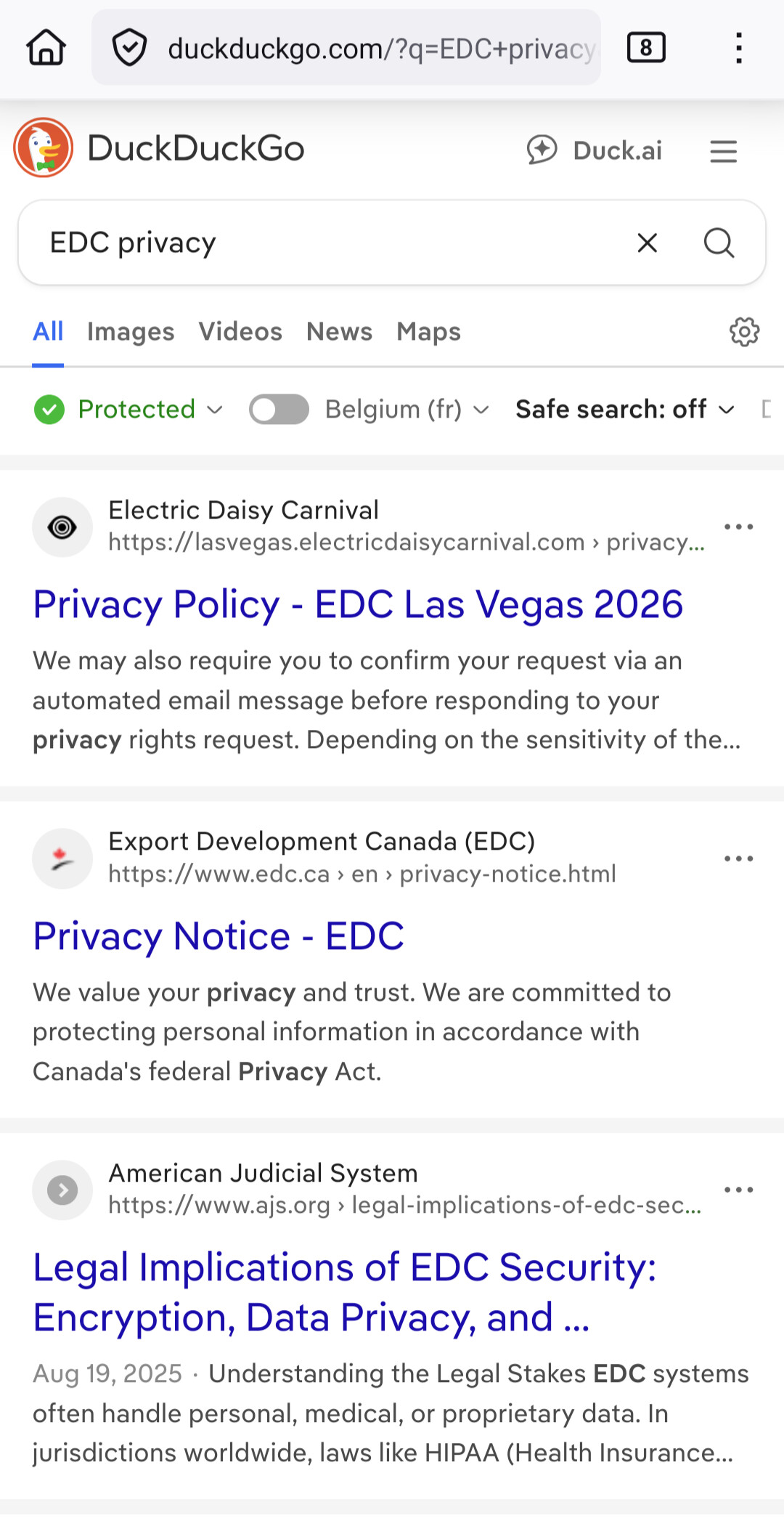
Task: Switch to the Images tab
Action: [131, 332]
